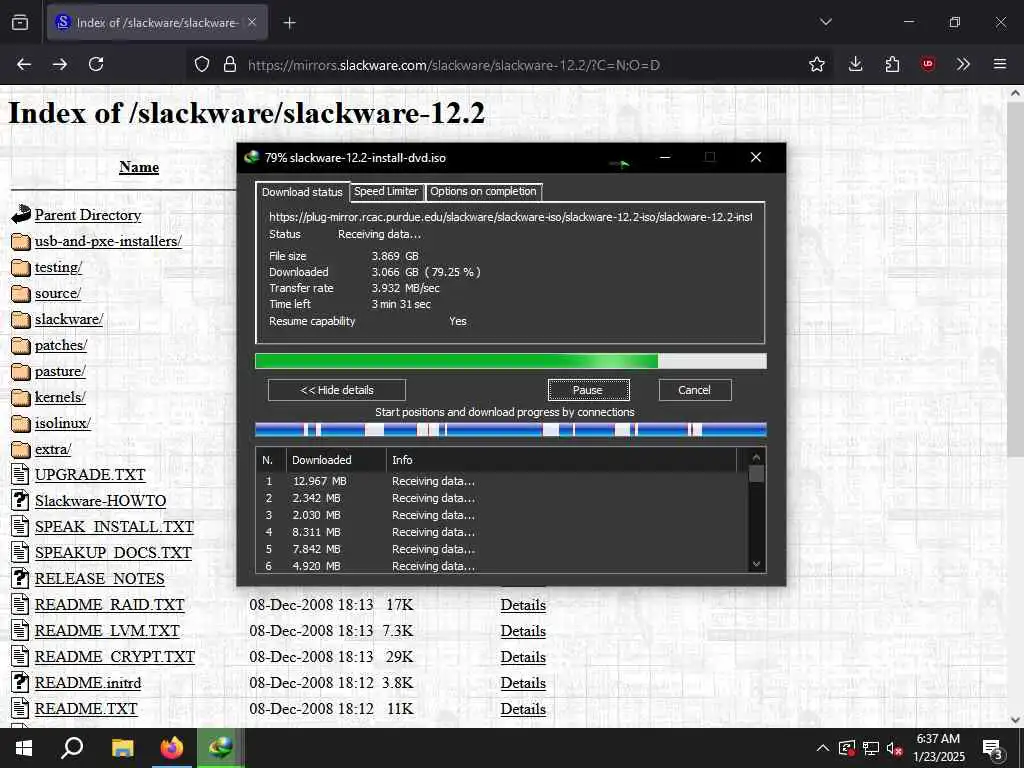Sort listing by Name column link
This screenshot has width=1024, height=768.
139,167
